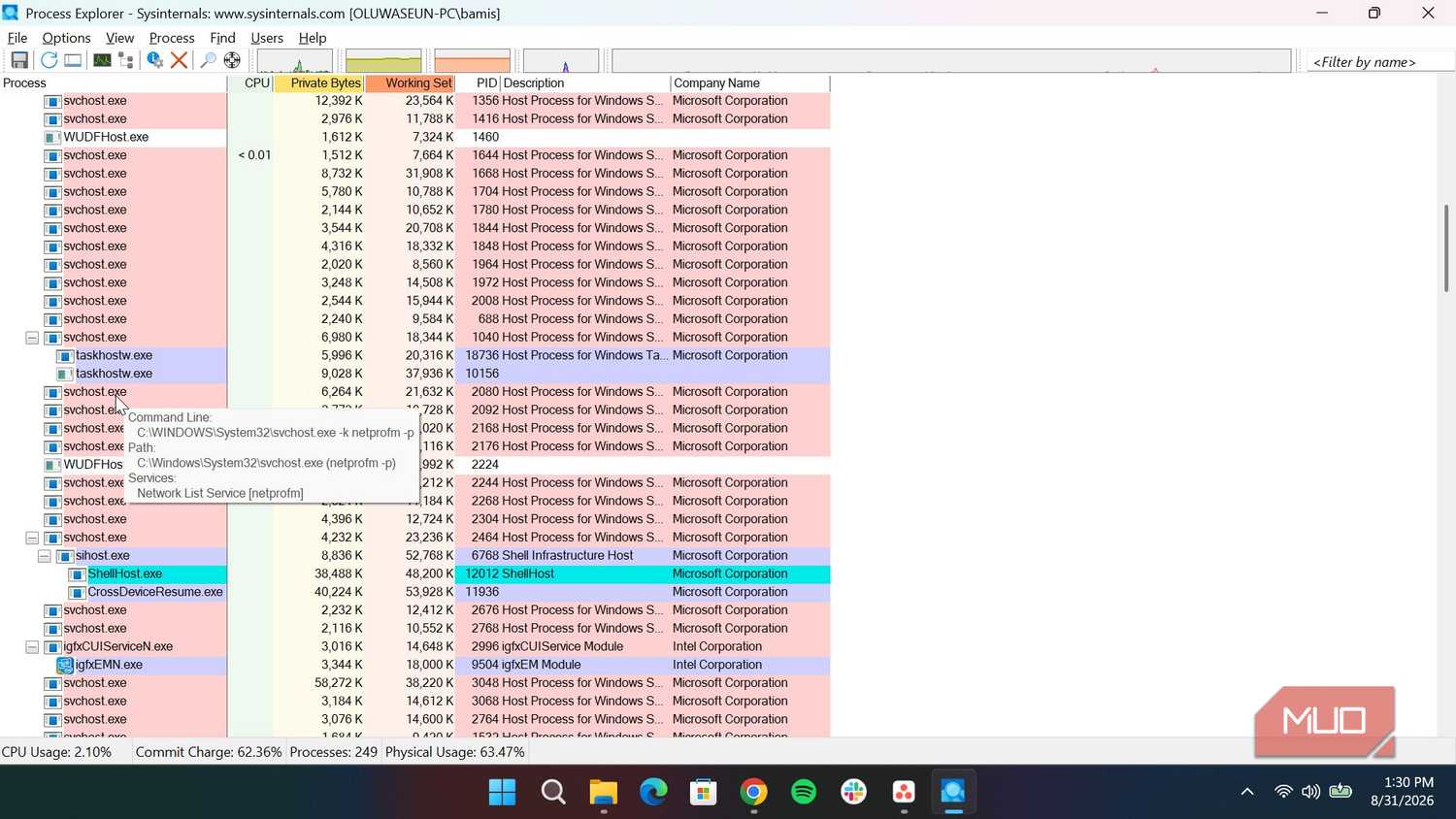Sort by the Process column header

coord(114,83)
